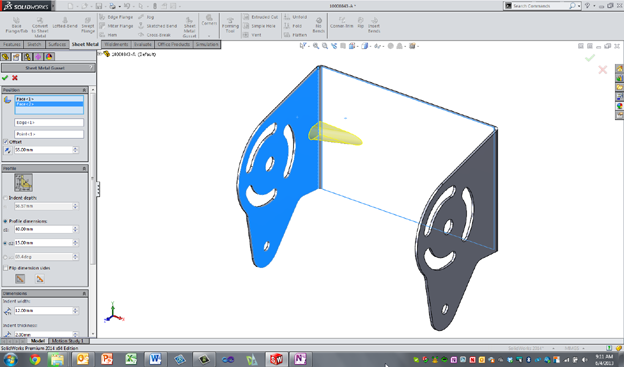Select the Indent depth radio button

(x=6, y=198)
